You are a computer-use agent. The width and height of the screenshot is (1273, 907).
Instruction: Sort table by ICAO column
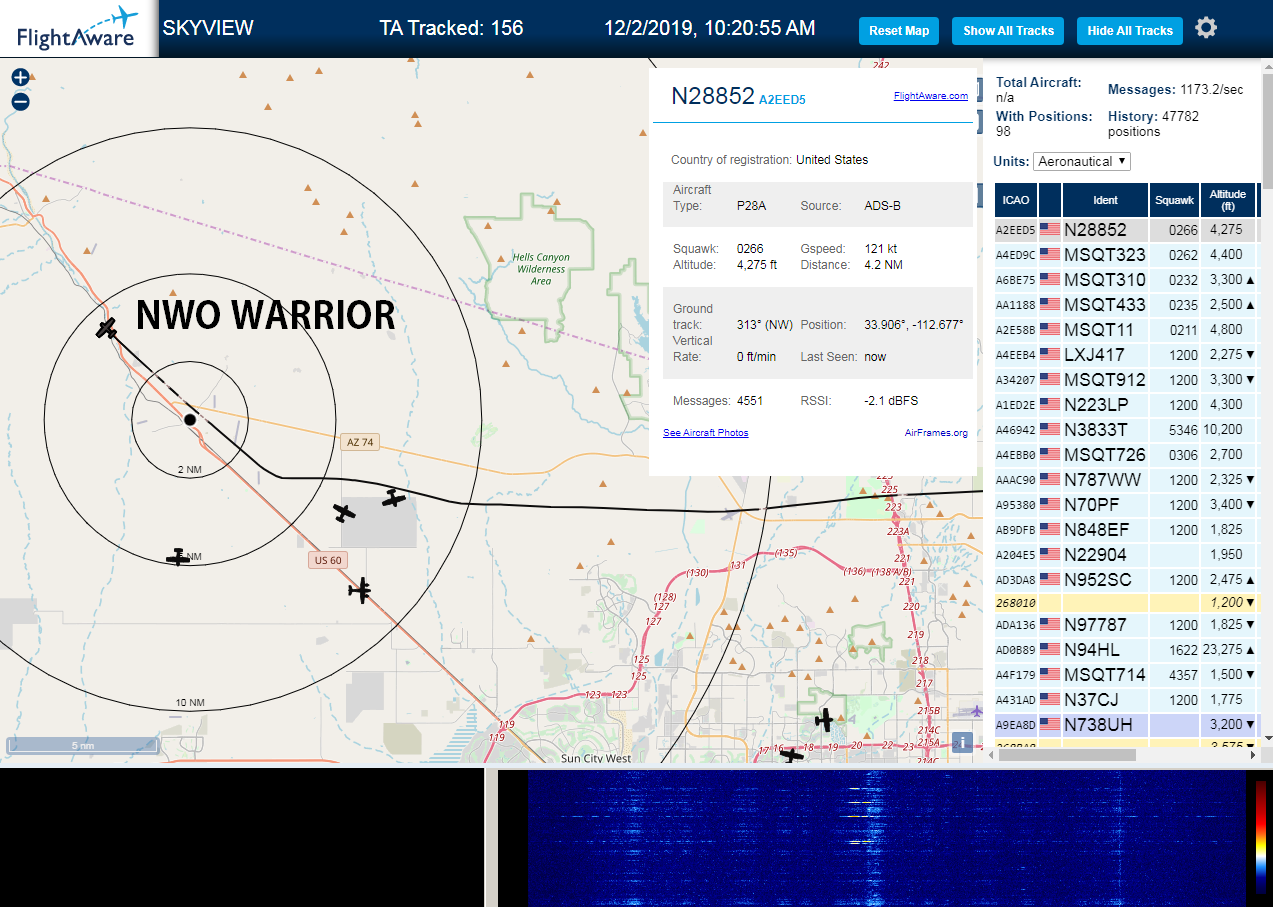point(1016,199)
